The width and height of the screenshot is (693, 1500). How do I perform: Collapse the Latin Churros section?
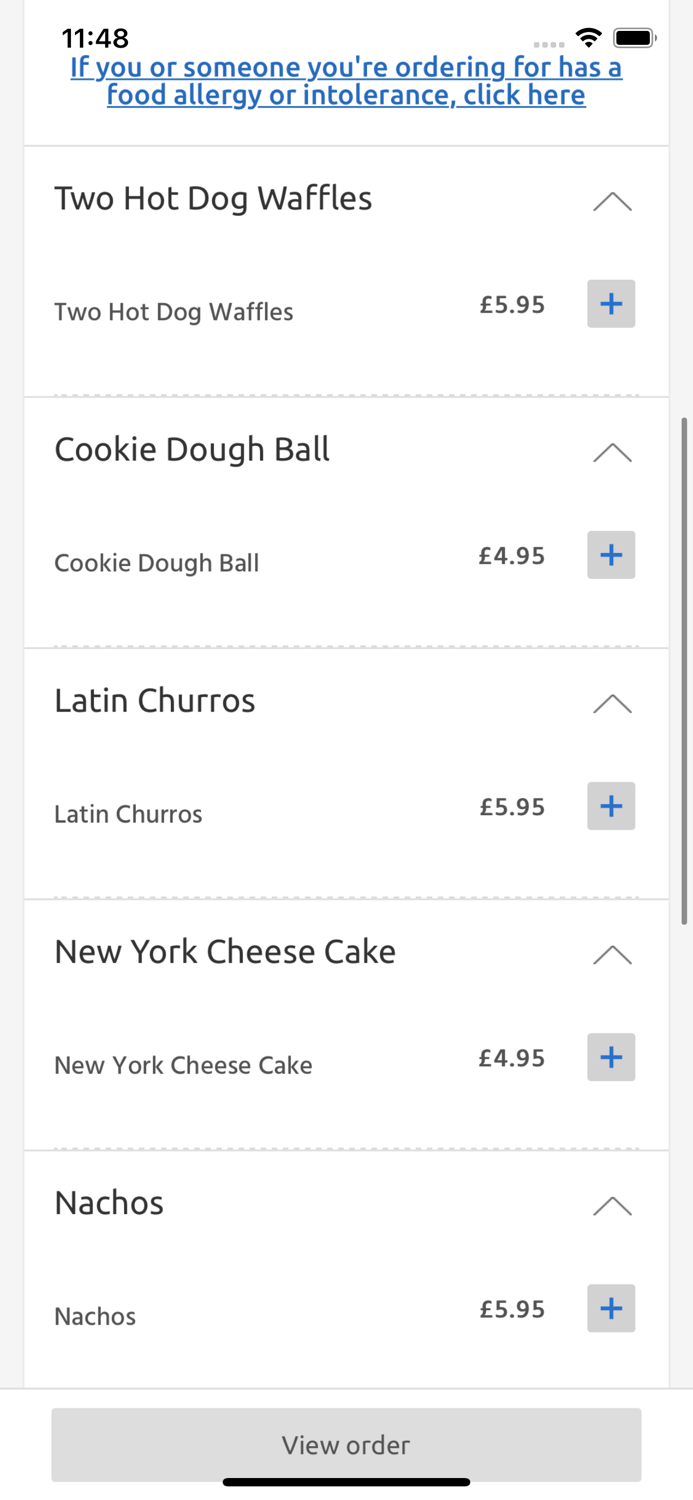[611, 703]
